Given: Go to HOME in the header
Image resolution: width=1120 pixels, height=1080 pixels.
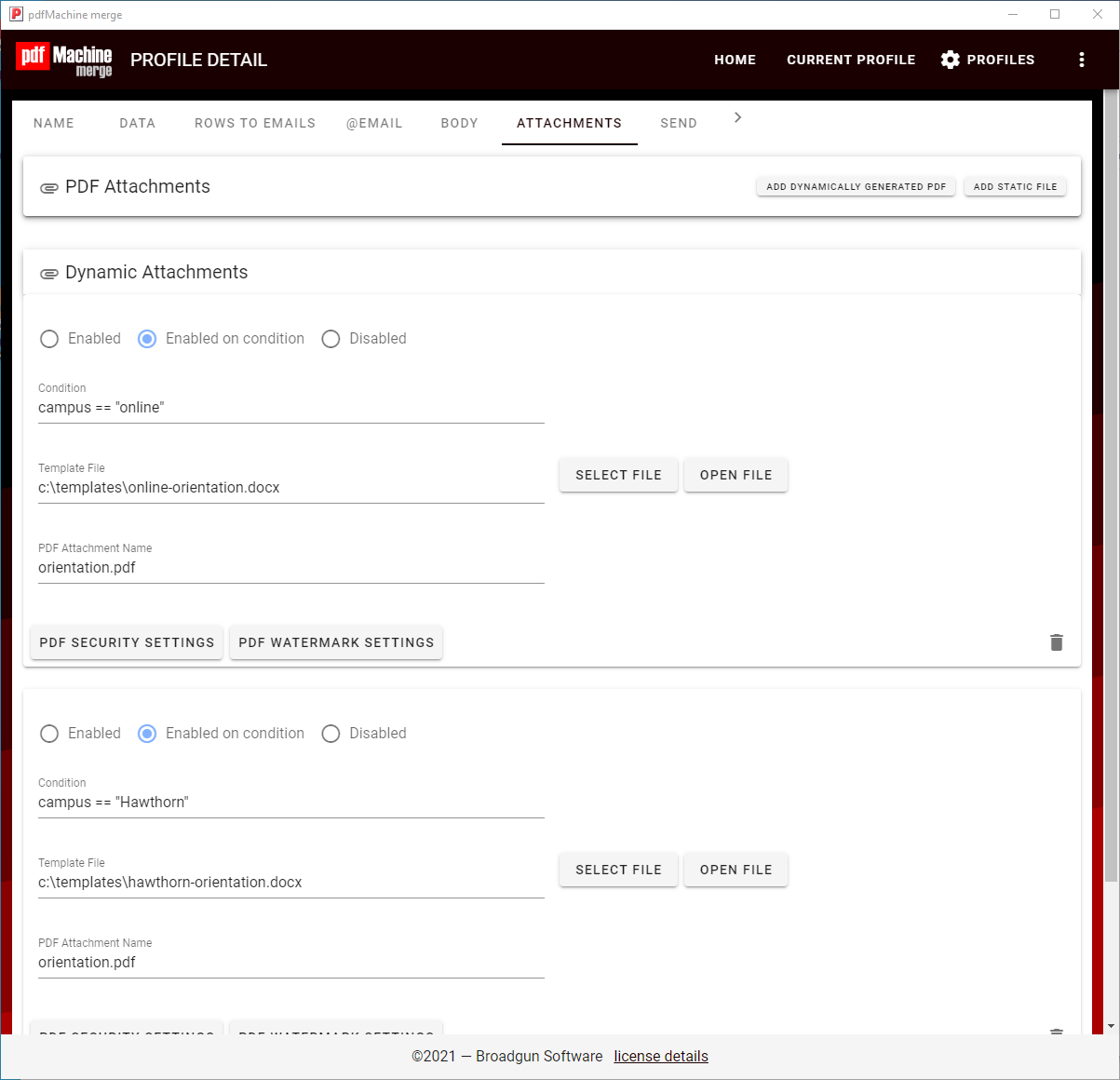Looking at the screenshot, I should (735, 60).
